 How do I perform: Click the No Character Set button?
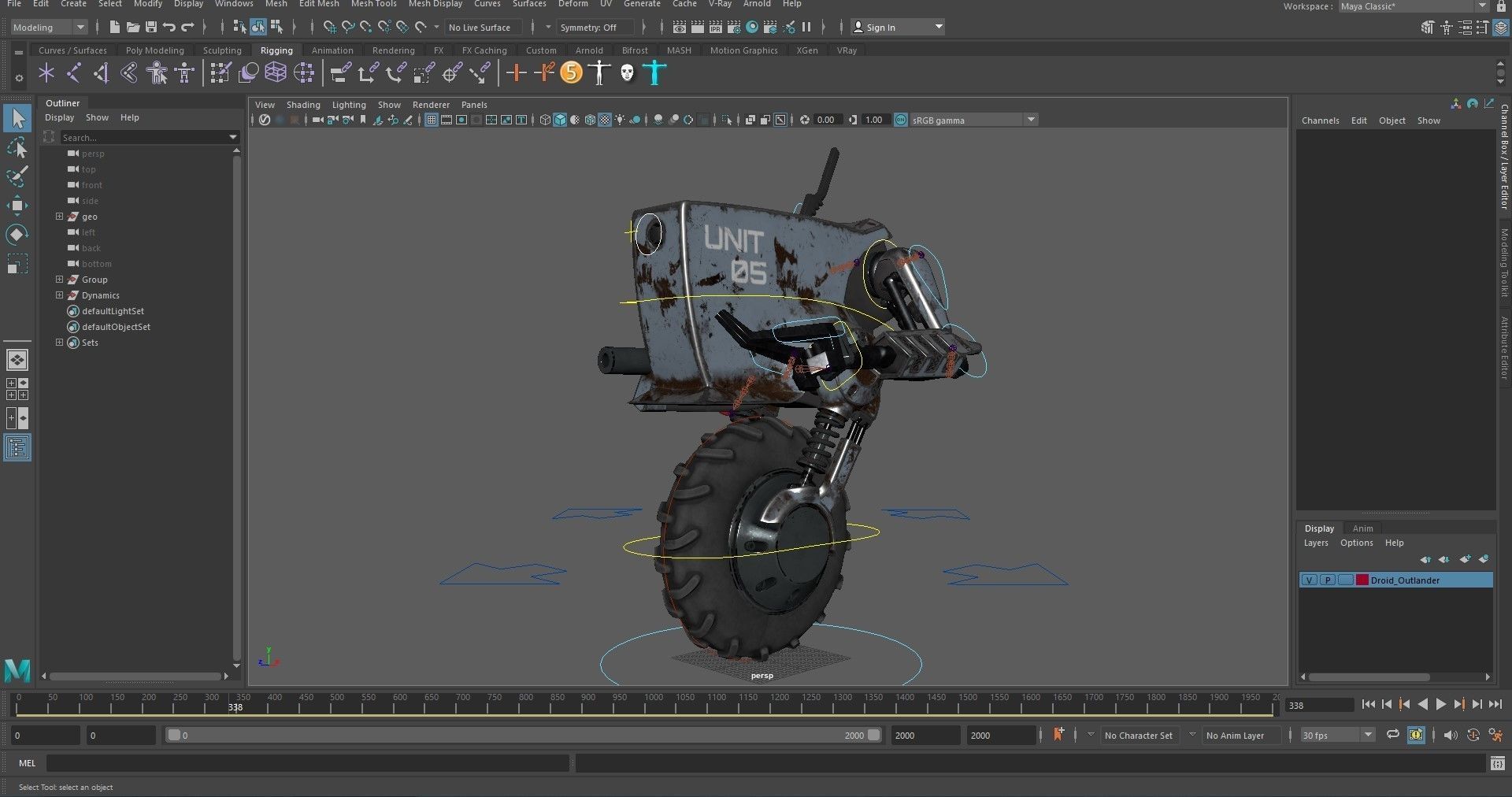[x=1138, y=736]
